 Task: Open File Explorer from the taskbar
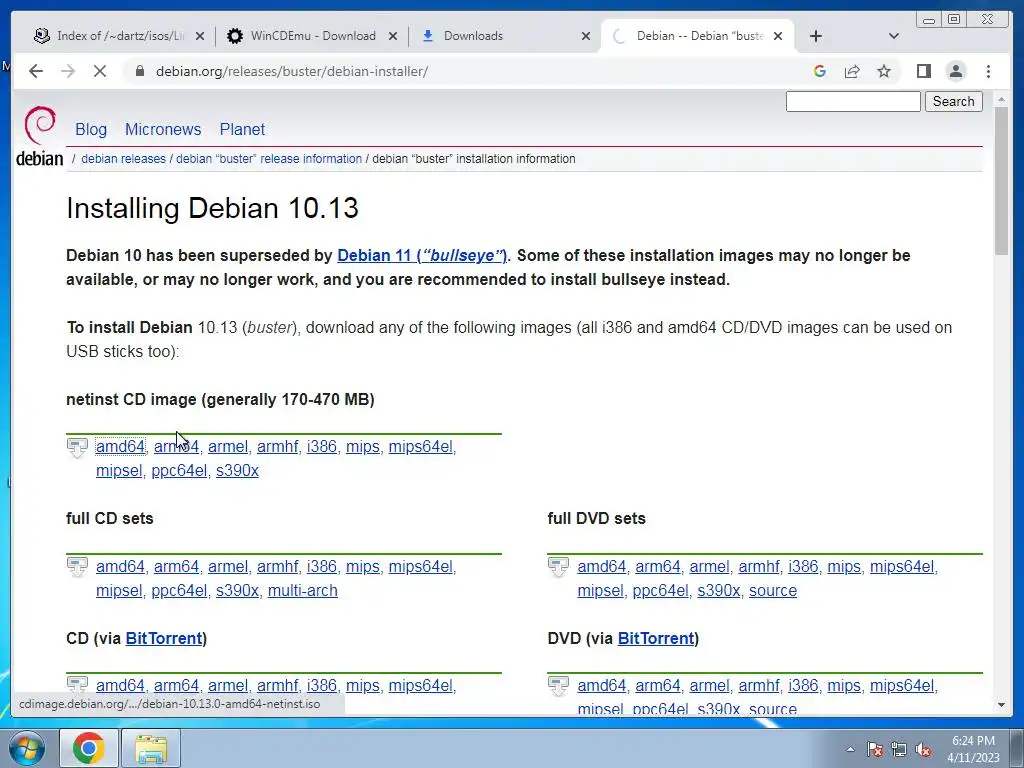[x=151, y=748]
